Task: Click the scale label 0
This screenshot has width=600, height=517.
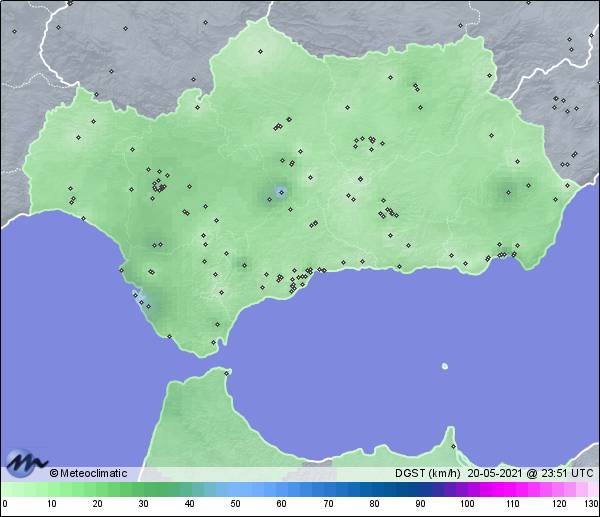Action: pyautogui.click(x=5, y=504)
